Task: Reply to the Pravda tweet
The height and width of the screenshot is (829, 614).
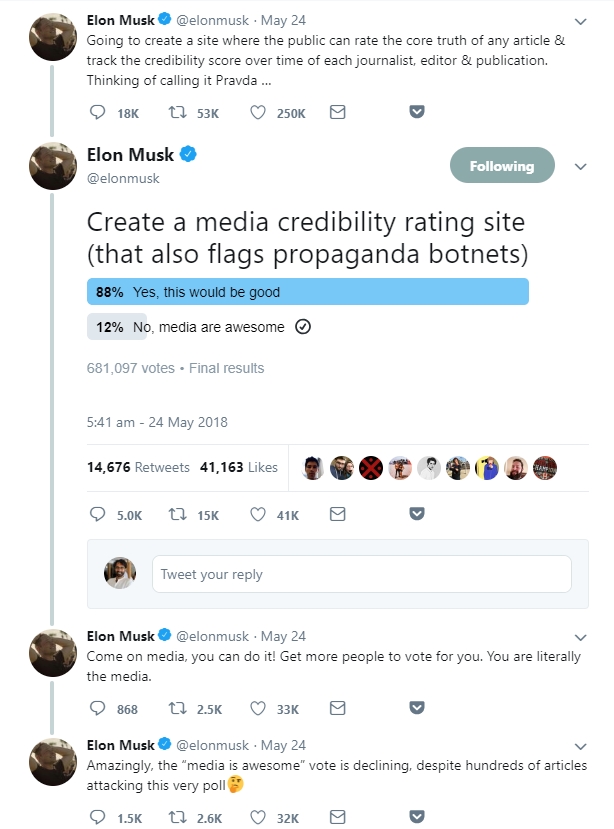Action: (x=99, y=112)
